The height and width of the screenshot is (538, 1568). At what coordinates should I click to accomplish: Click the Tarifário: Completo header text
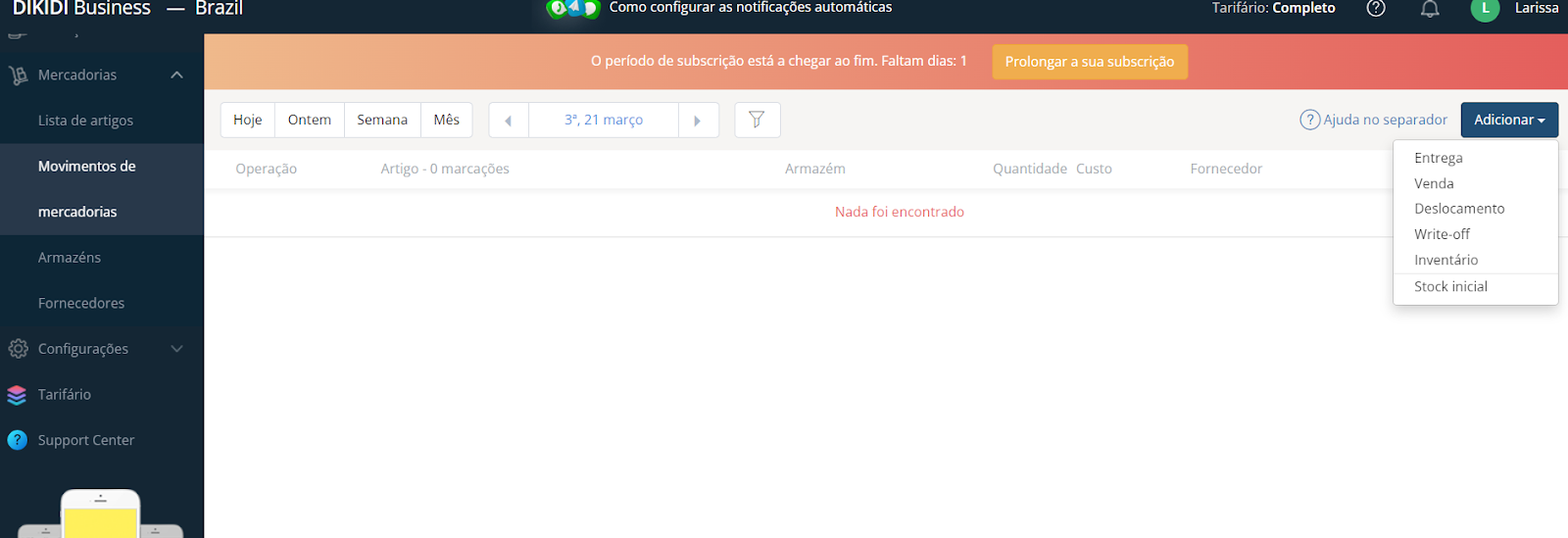click(1273, 8)
